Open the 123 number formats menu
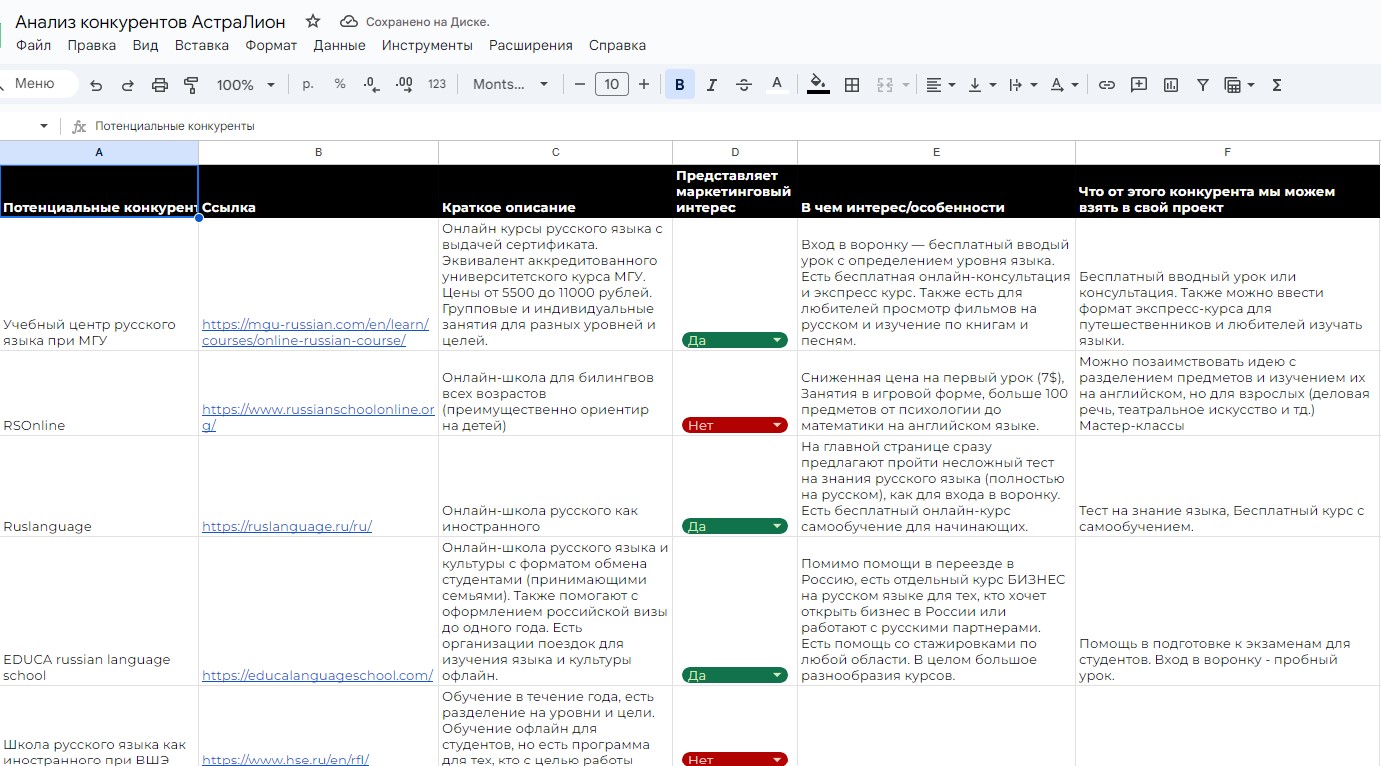The image size is (1381, 766). click(x=436, y=85)
